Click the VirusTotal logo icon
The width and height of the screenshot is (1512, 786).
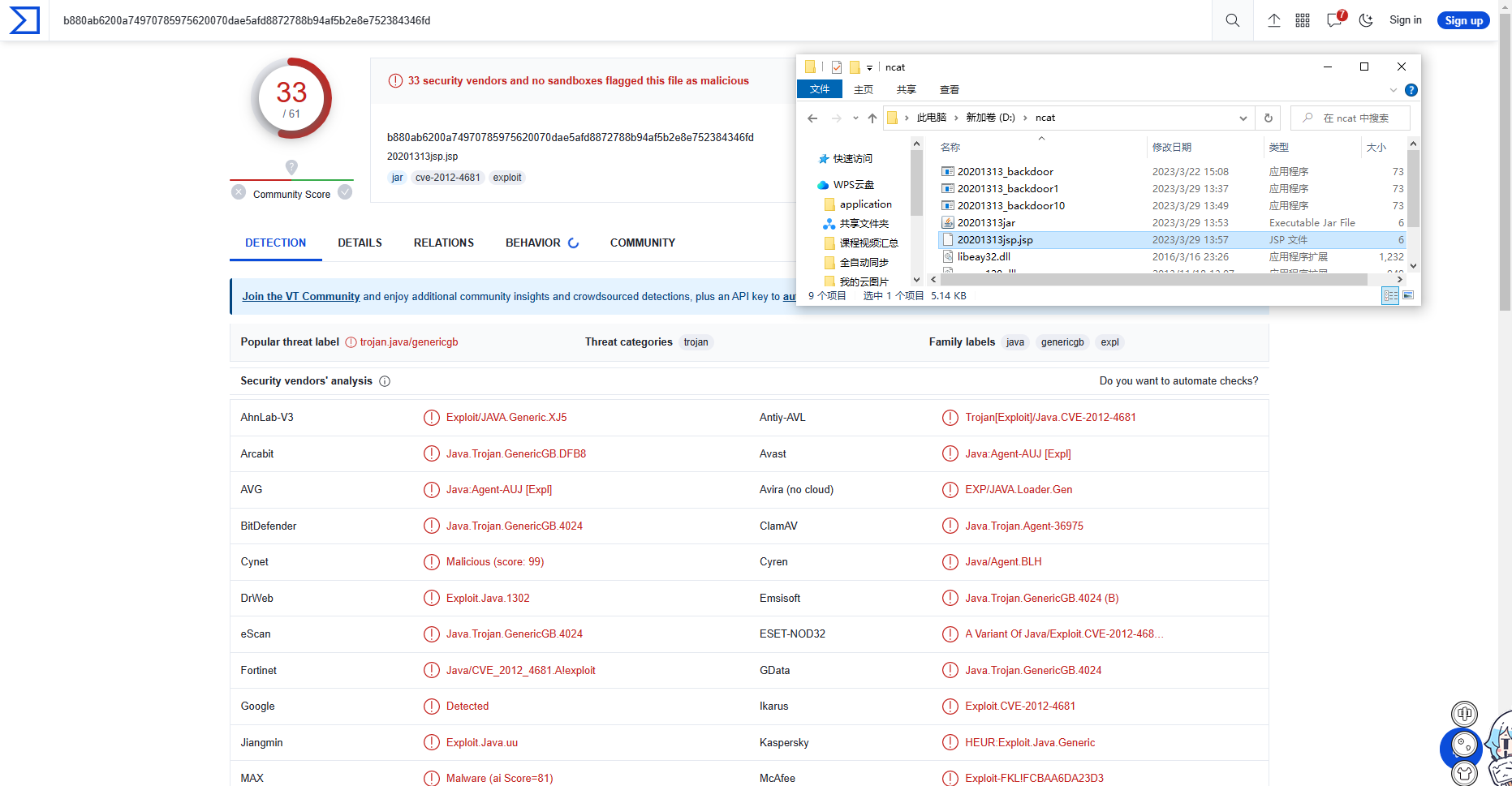(24, 20)
